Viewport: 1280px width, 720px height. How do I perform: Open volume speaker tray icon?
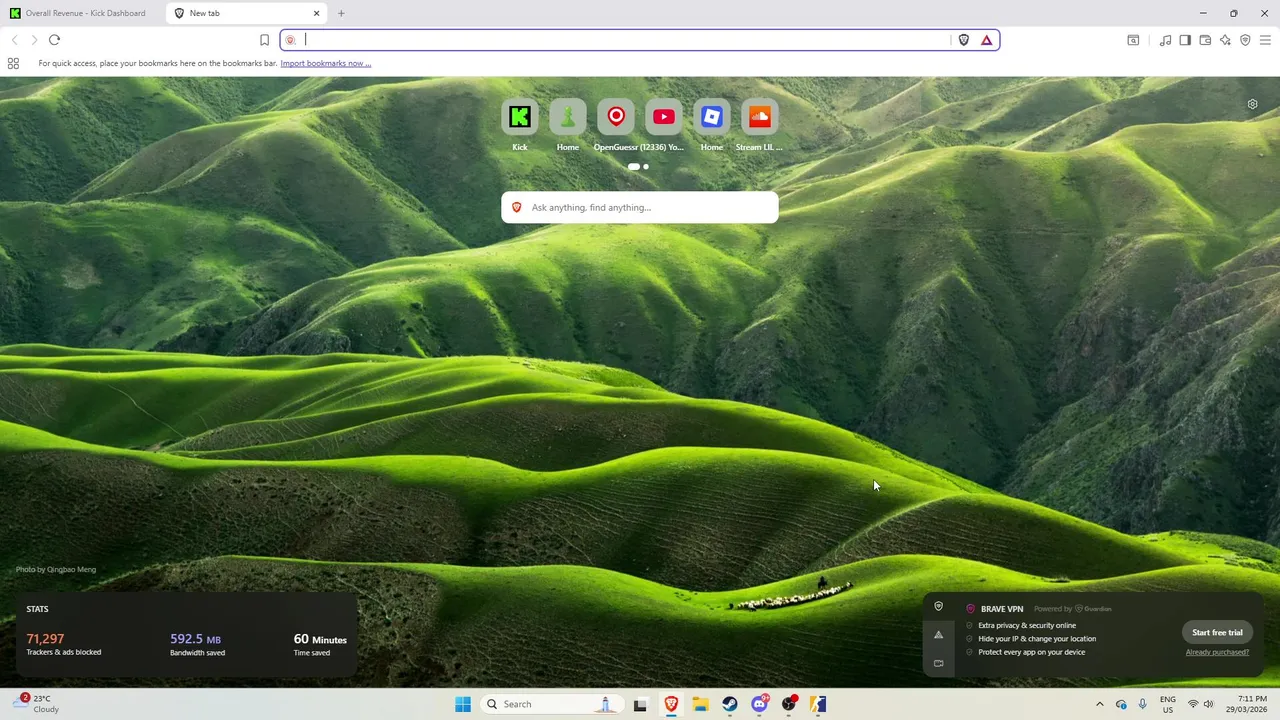pyautogui.click(x=1208, y=704)
